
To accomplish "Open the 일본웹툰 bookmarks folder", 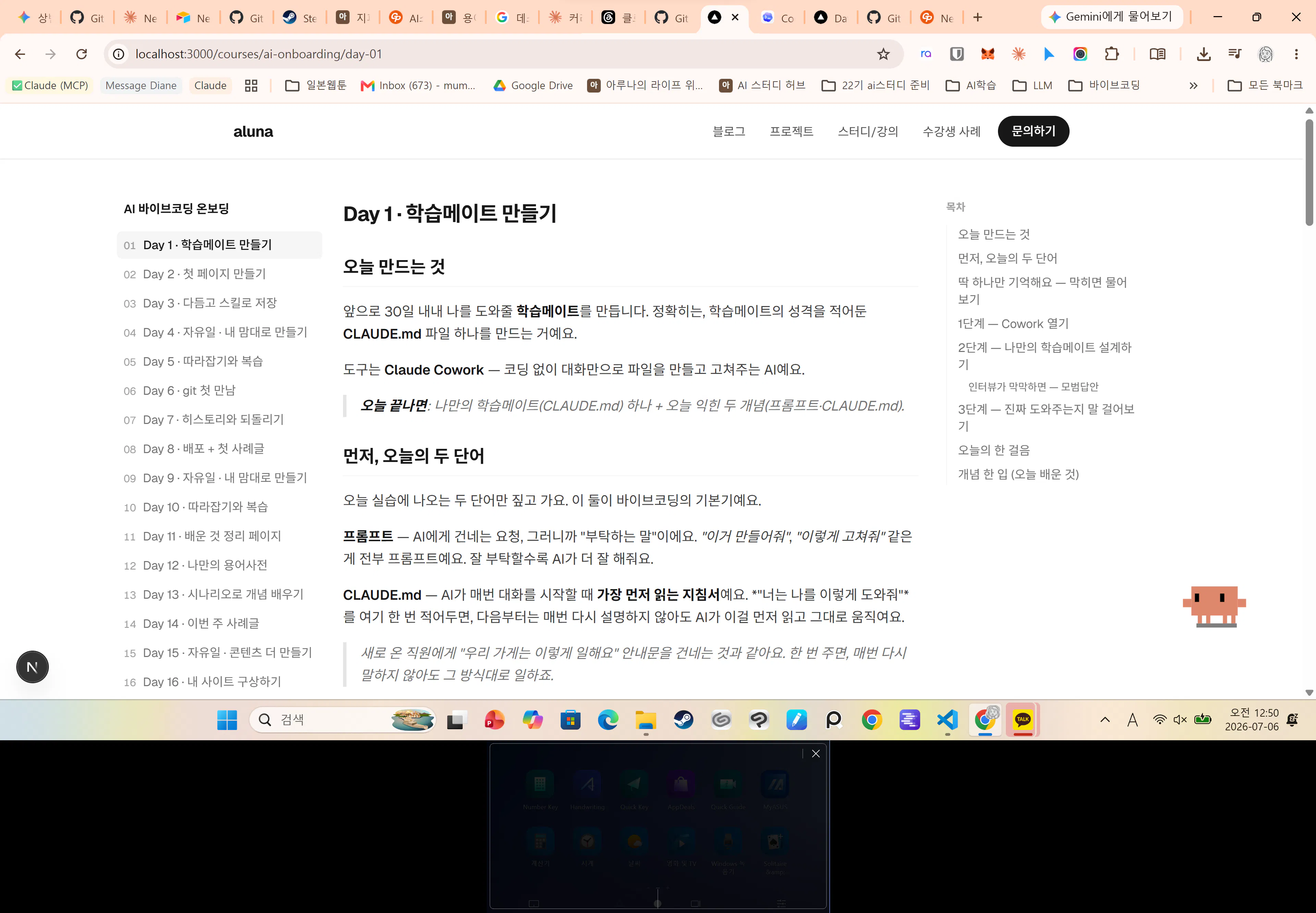I will pyautogui.click(x=316, y=85).
